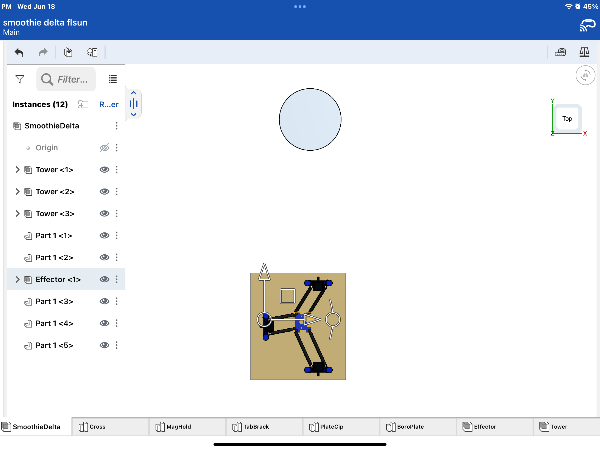Open the mass properties scale icon
The width and height of the screenshot is (600, 450).
coord(584,52)
